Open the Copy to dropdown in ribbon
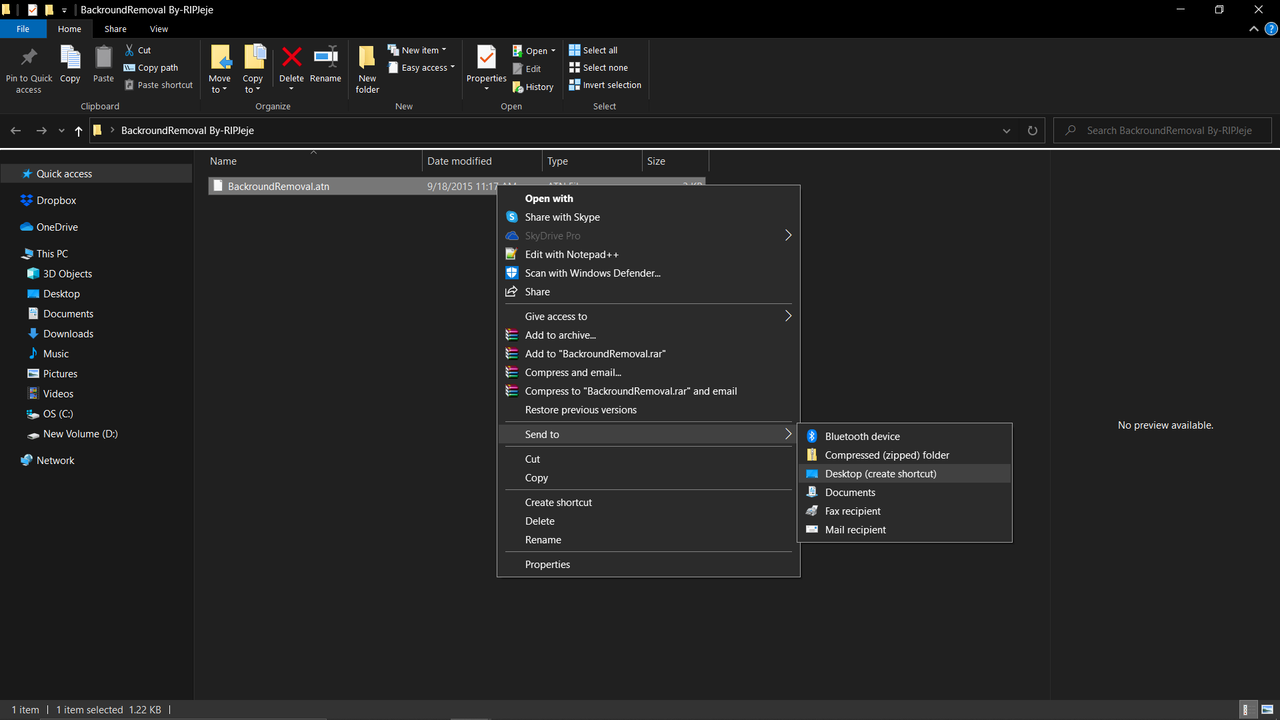1280x720 pixels. click(x=253, y=70)
